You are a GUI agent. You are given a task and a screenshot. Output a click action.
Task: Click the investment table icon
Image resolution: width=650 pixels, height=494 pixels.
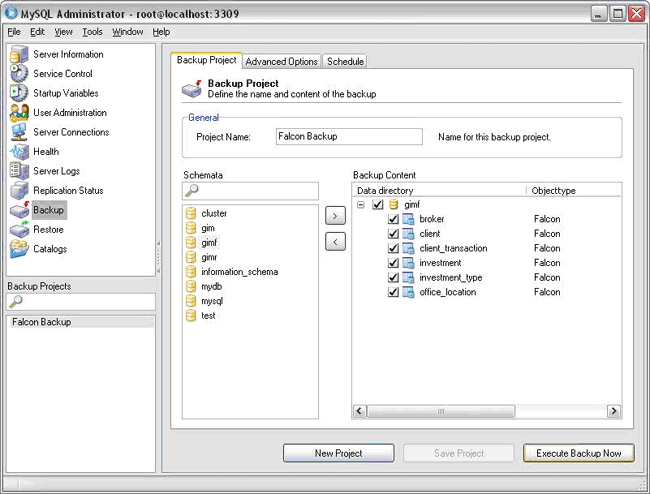[408, 263]
